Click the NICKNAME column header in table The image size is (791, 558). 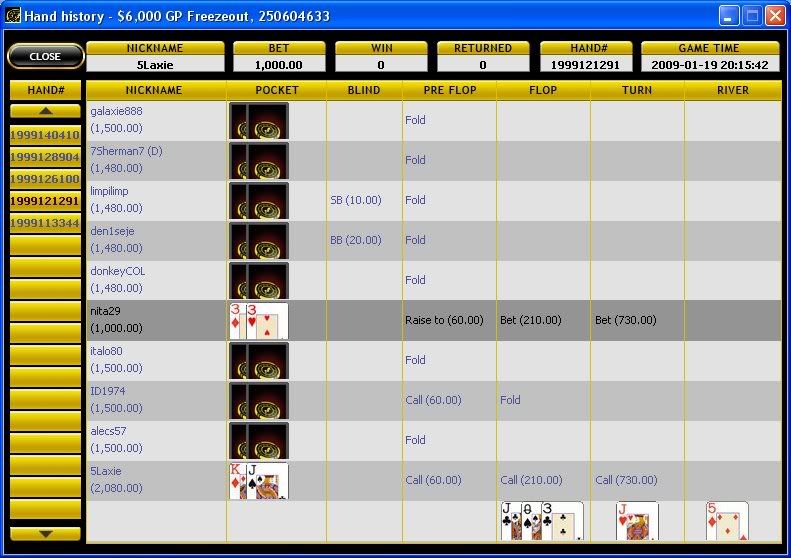154,90
